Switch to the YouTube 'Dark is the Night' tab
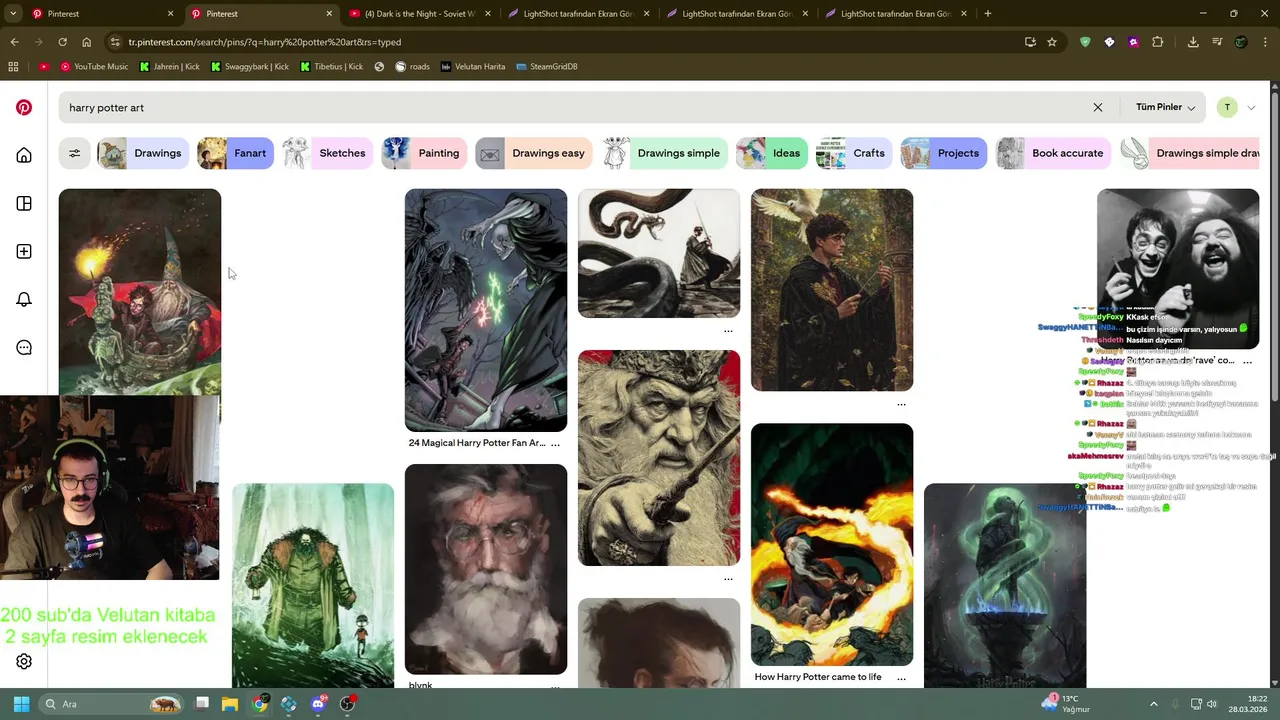 click(x=420, y=14)
